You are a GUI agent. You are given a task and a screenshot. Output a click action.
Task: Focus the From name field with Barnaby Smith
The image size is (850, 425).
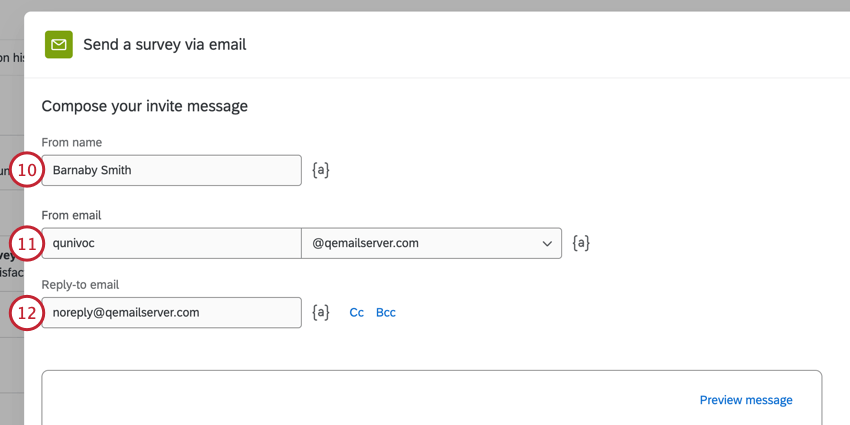pyautogui.click(x=175, y=170)
